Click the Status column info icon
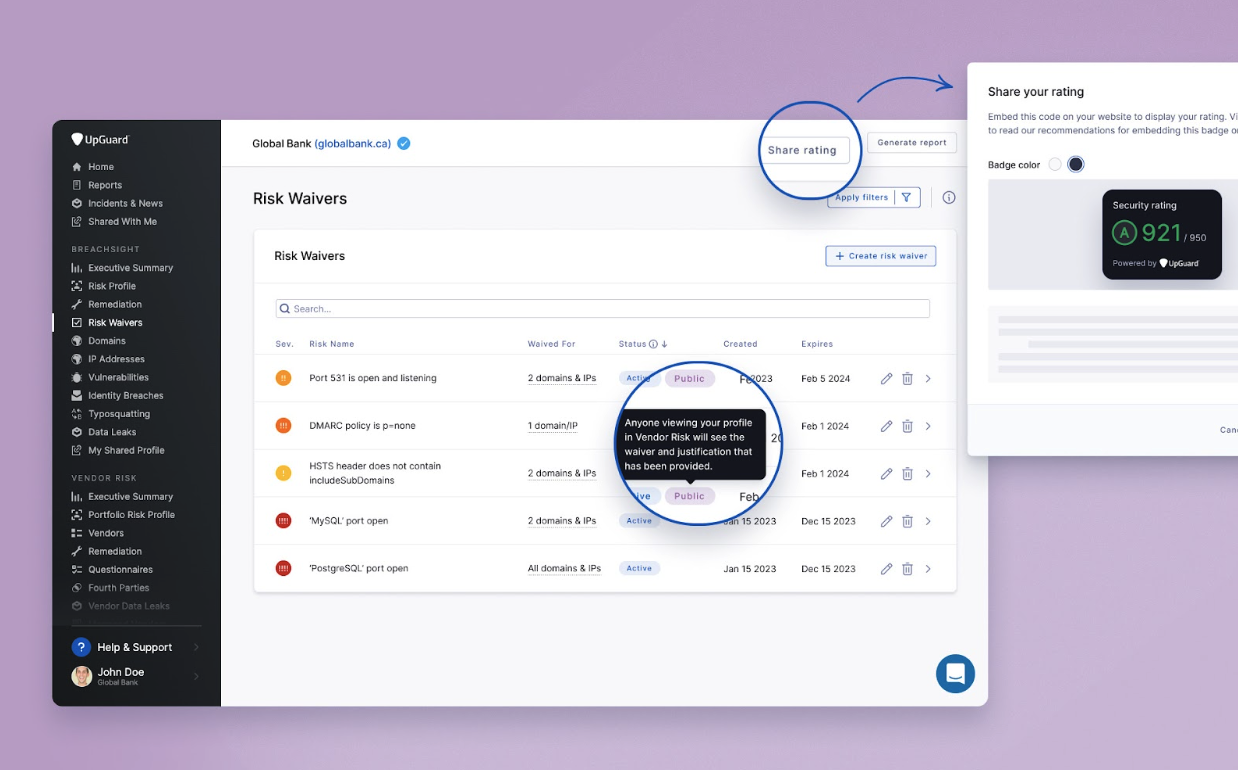 click(x=653, y=344)
